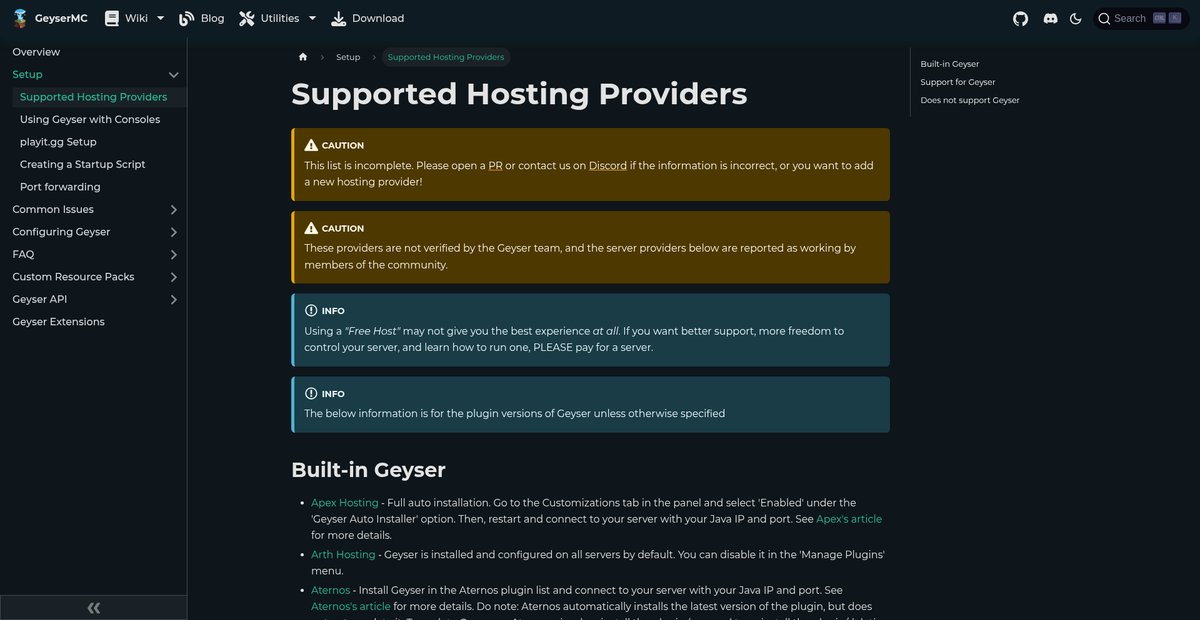The image size is (1200, 620).
Task: Open the Discord icon in navbar
Action: tap(1050, 18)
